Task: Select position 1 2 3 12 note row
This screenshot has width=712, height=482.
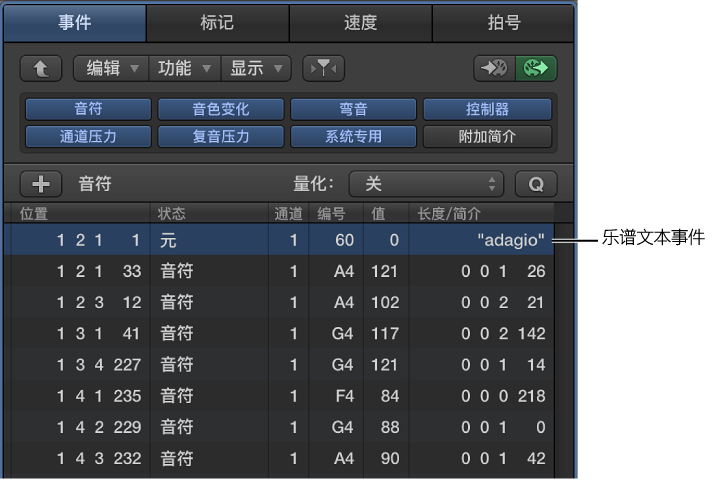Action: pyautogui.click(x=279, y=303)
